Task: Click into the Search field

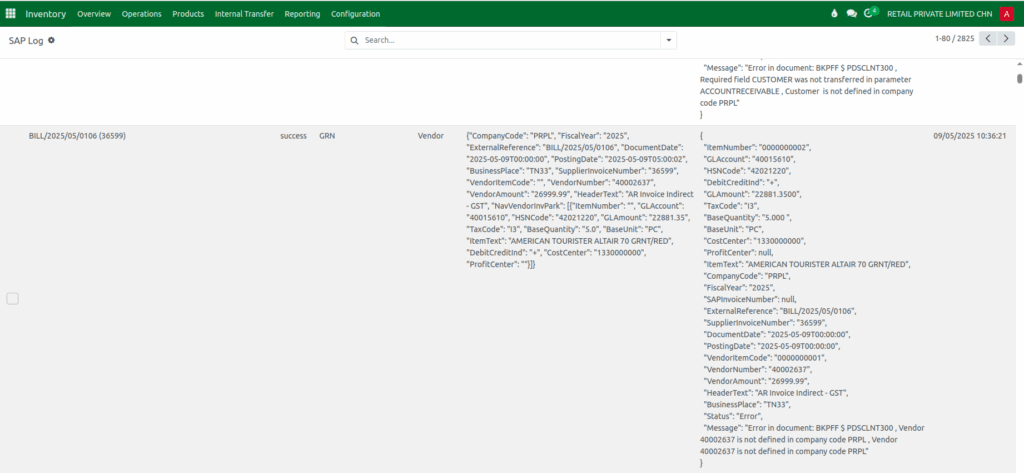Action: click(511, 40)
